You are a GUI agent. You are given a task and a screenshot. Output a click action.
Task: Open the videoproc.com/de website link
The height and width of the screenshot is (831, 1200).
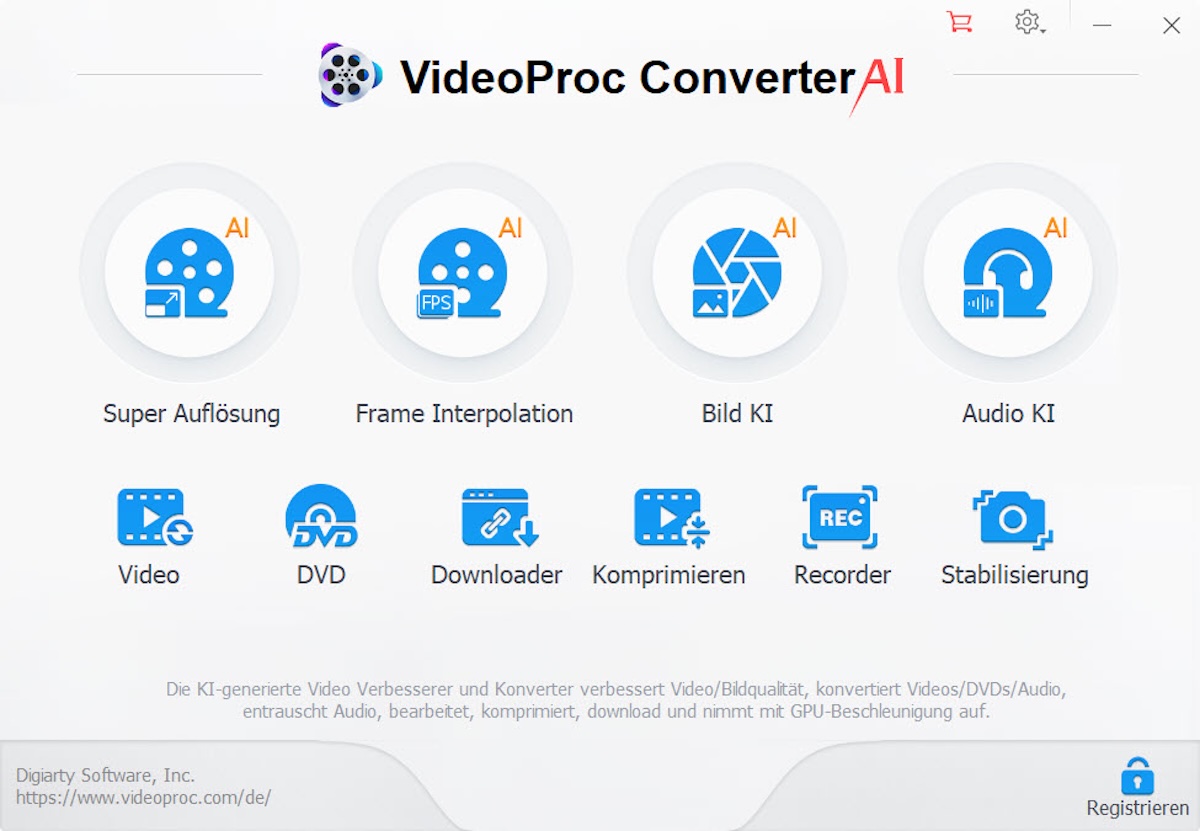pos(143,798)
